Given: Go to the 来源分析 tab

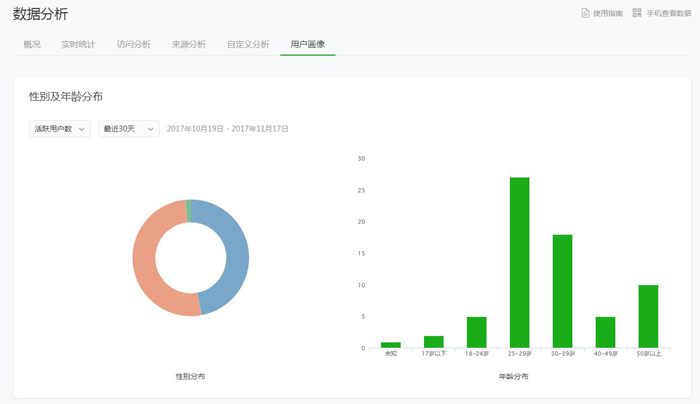Looking at the screenshot, I should pyautogui.click(x=188, y=44).
